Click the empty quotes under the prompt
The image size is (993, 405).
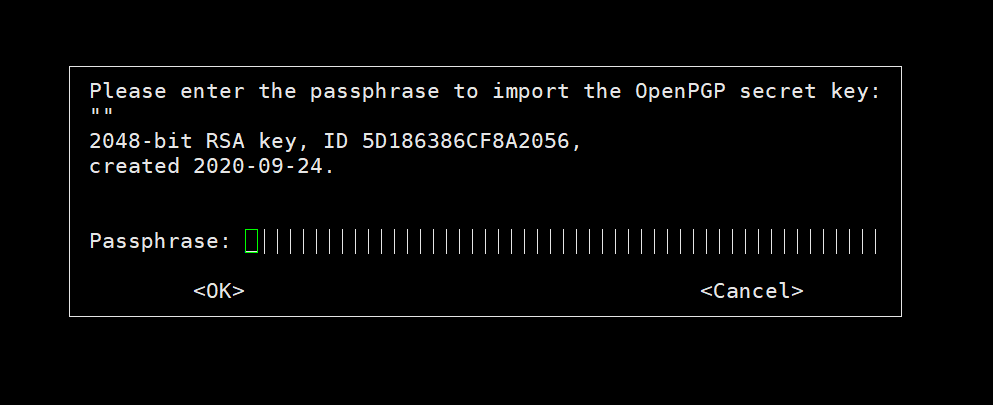(101, 113)
